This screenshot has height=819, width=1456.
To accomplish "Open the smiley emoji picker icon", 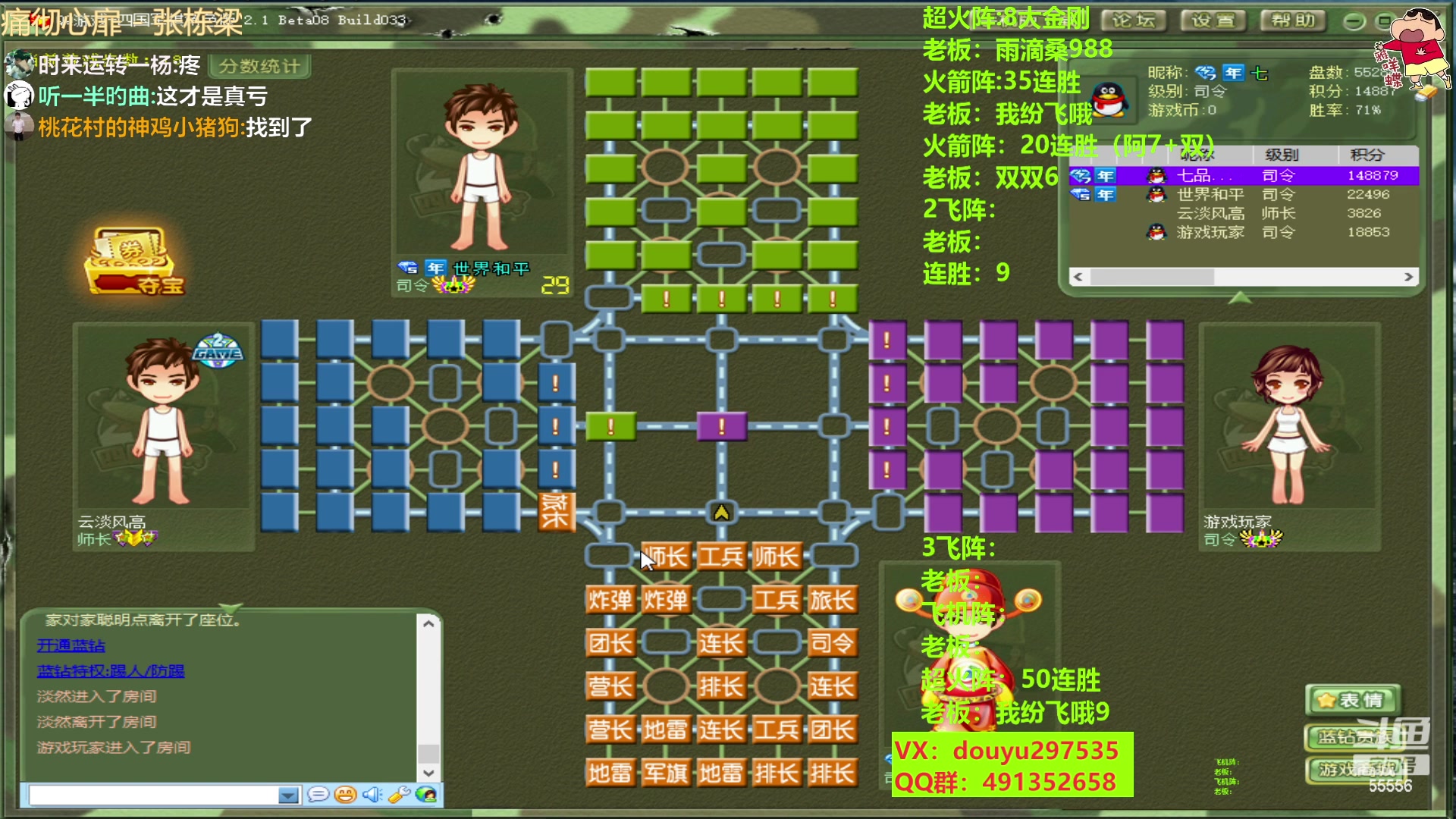I will click(345, 794).
